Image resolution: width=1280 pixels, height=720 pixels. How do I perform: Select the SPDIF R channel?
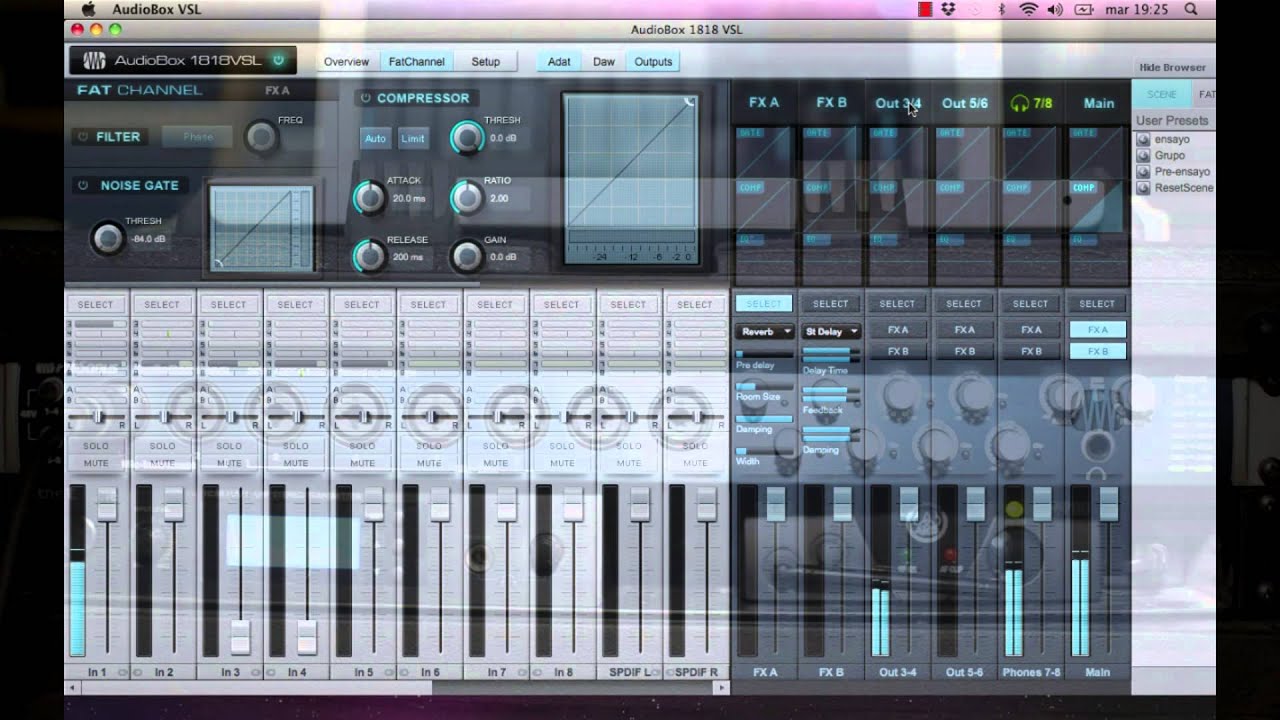pos(694,304)
